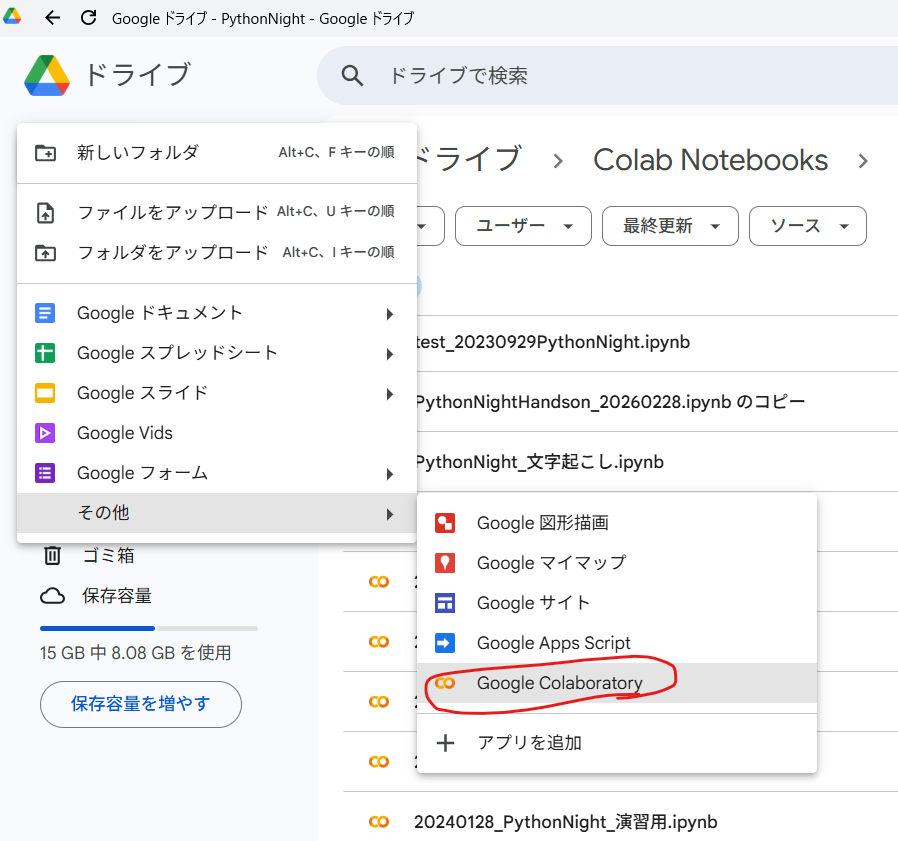Click the Google ドキュメント blue icon

point(45,313)
